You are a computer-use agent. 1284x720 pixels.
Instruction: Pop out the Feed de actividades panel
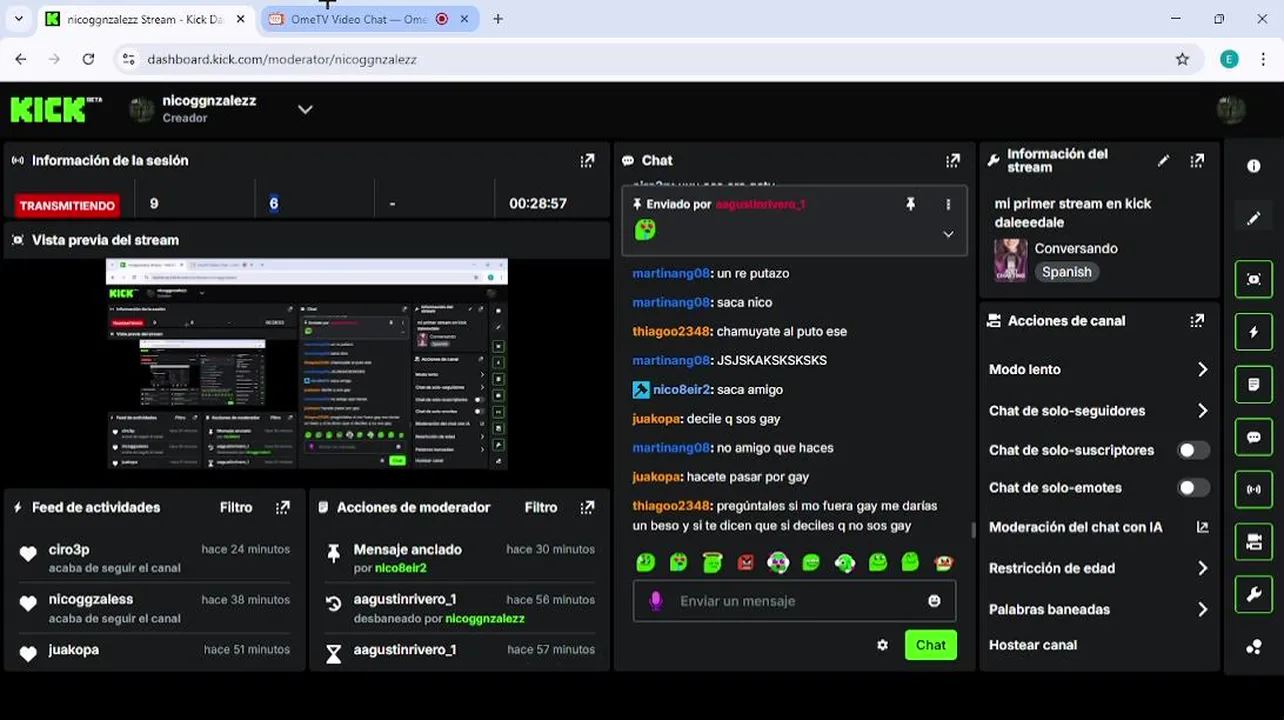(283, 507)
